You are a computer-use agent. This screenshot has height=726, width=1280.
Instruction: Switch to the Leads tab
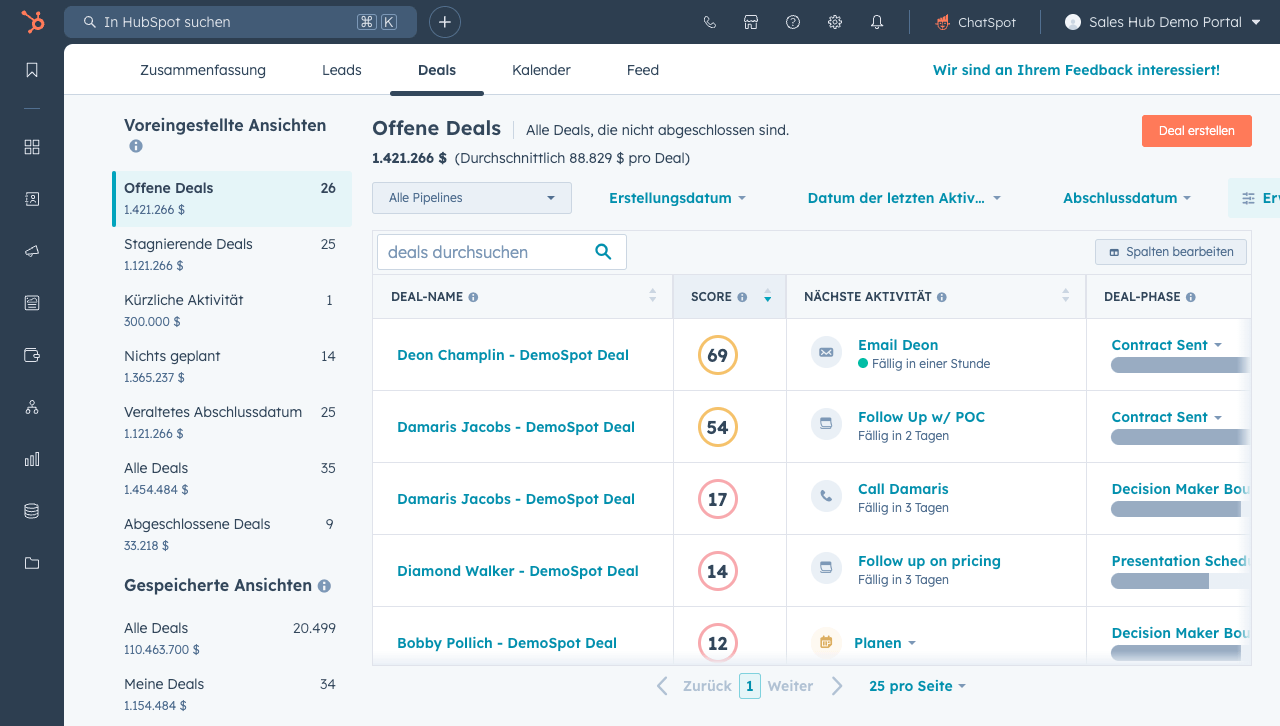tap(342, 70)
